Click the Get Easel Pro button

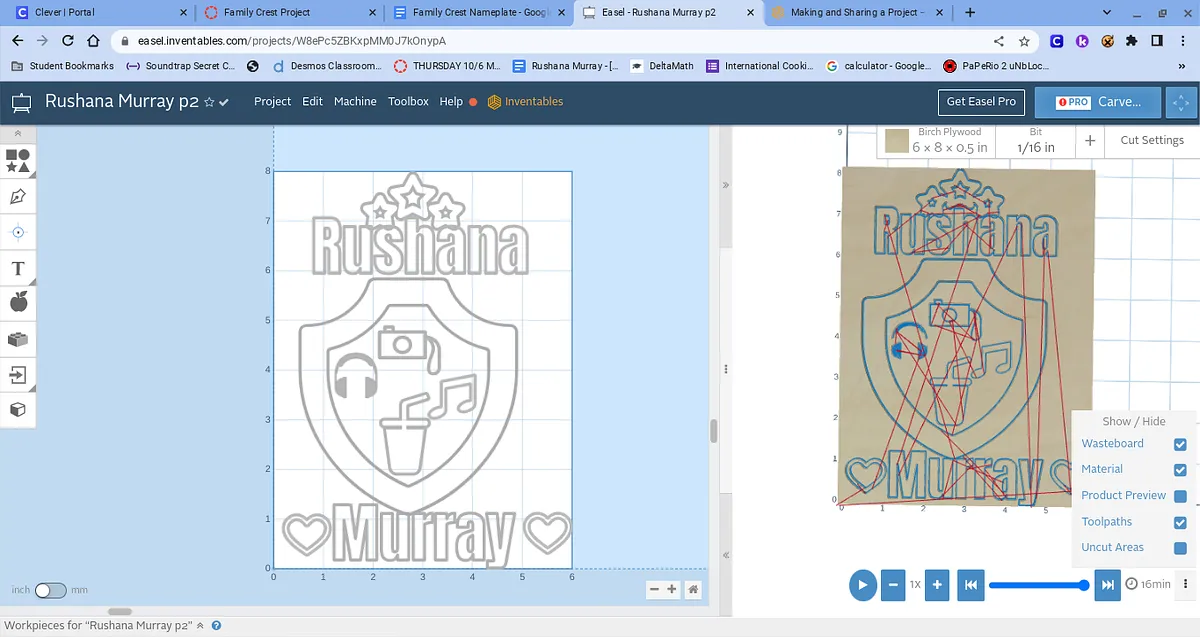(981, 102)
